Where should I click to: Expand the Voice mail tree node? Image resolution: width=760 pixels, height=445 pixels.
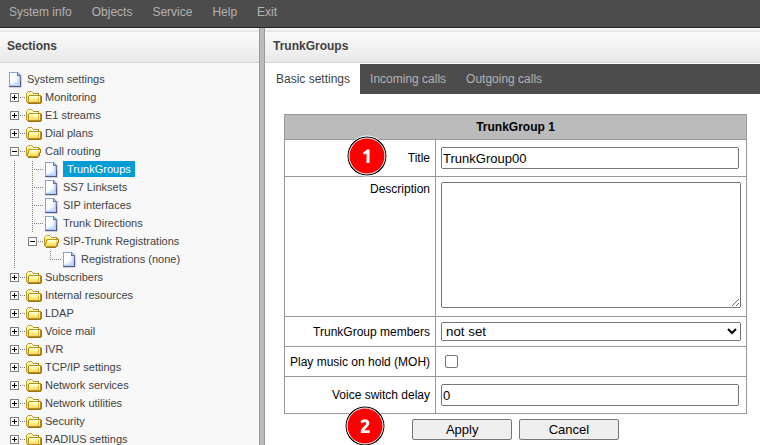15,331
